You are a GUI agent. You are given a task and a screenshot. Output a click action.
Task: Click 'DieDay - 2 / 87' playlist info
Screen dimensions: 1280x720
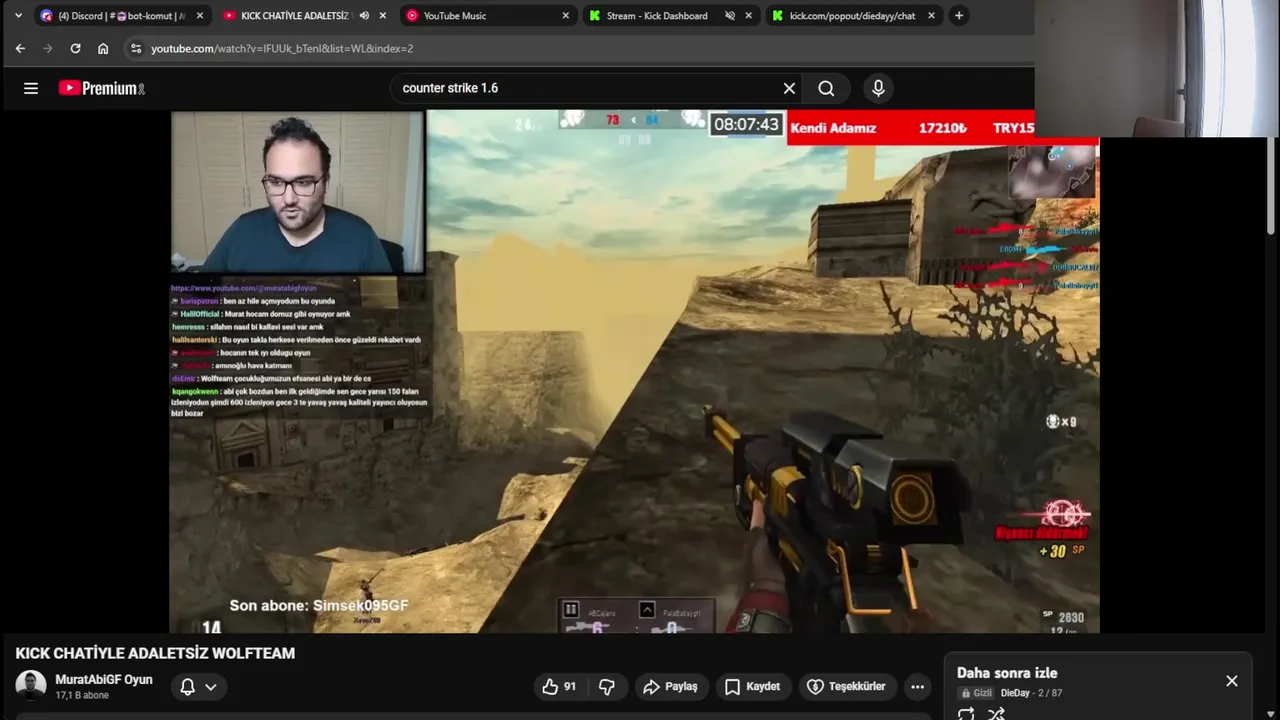1031,693
